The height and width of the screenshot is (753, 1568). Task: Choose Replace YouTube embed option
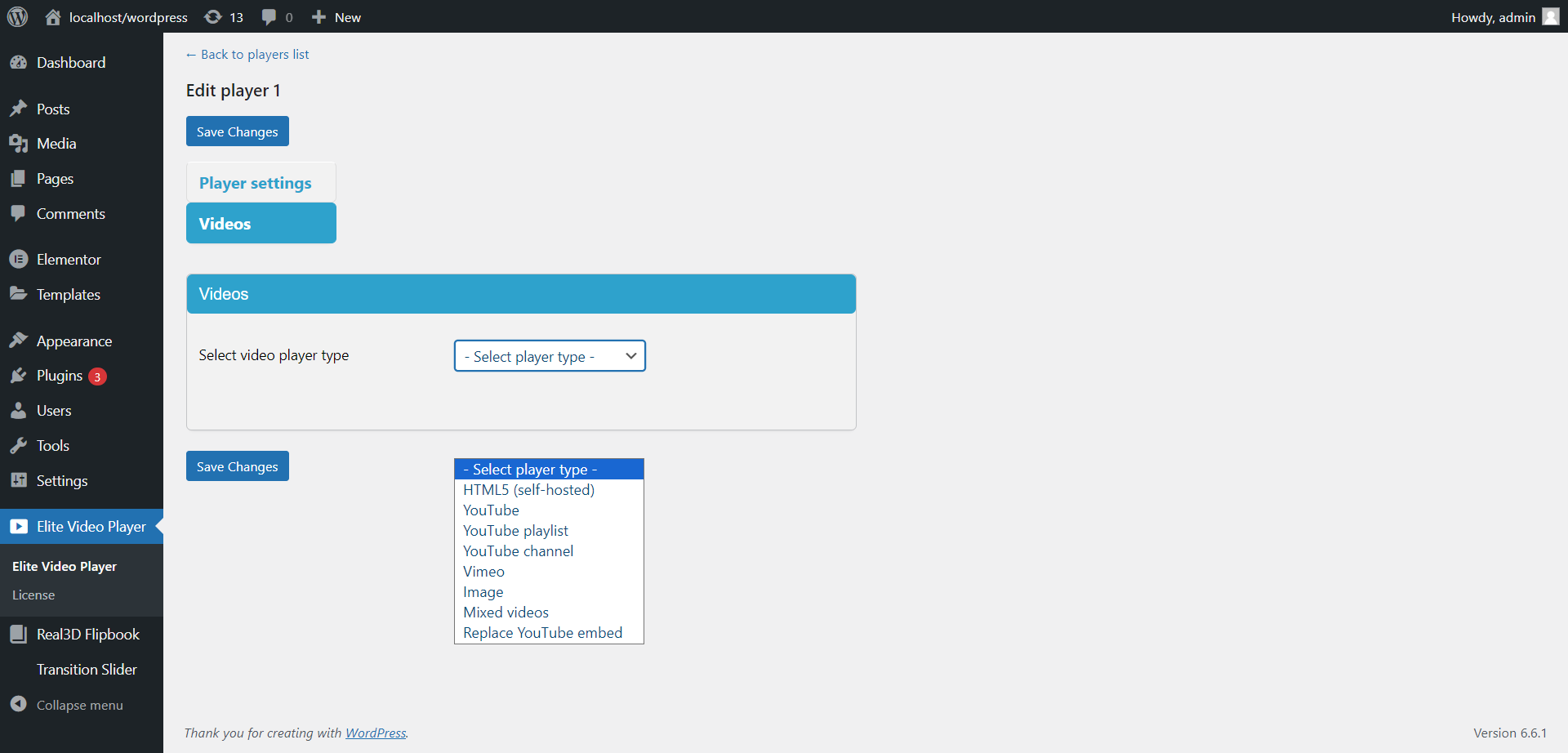point(549,633)
